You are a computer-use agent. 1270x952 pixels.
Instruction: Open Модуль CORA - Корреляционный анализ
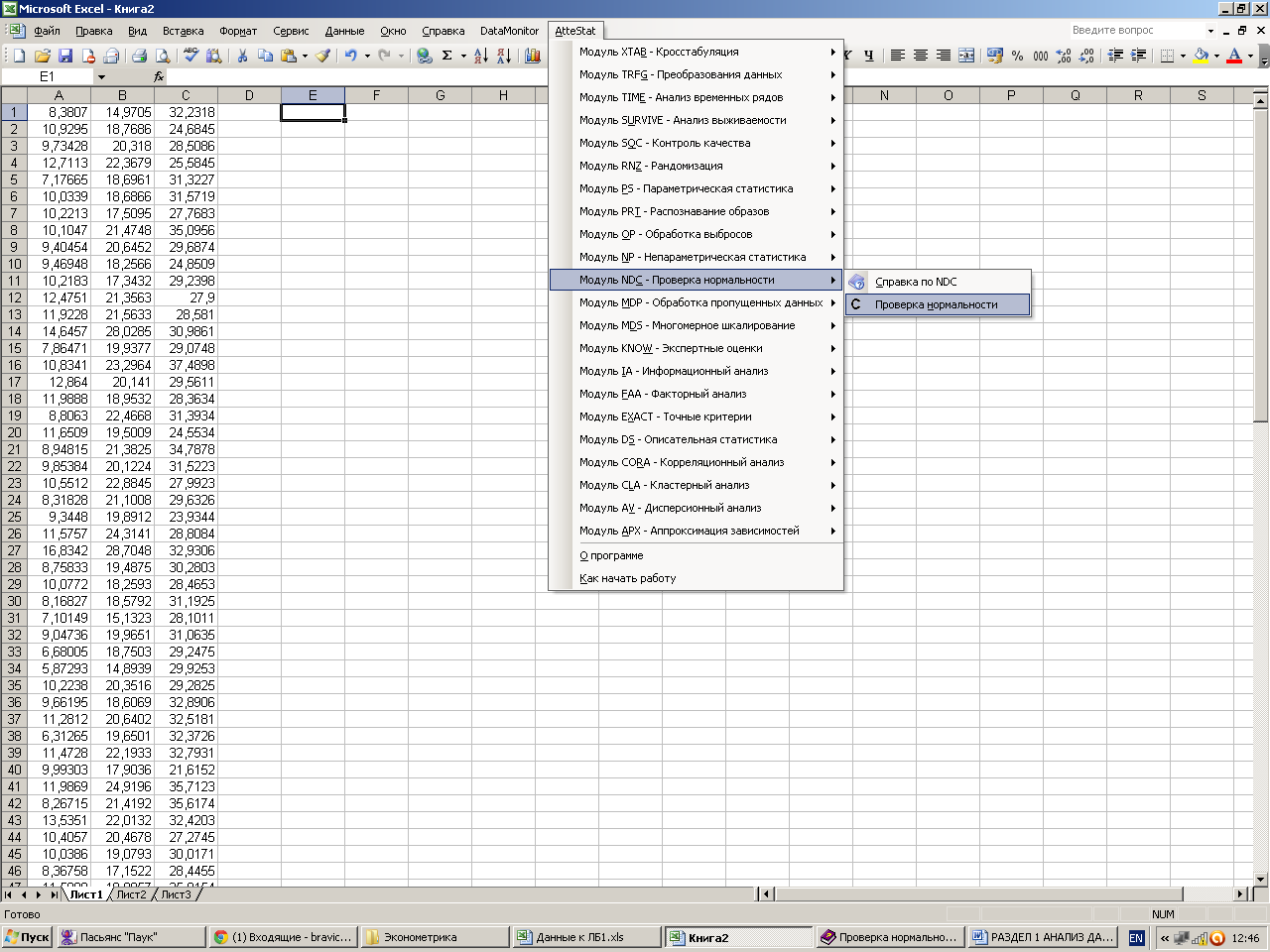pyautogui.click(x=696, y=462)
